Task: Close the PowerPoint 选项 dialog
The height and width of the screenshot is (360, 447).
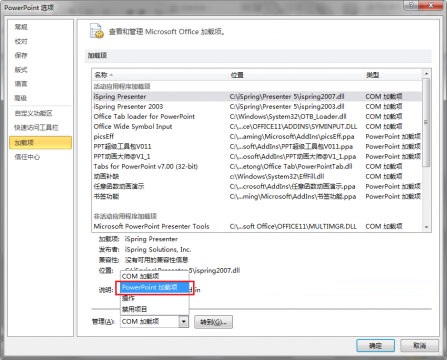Action: point(431,5)
